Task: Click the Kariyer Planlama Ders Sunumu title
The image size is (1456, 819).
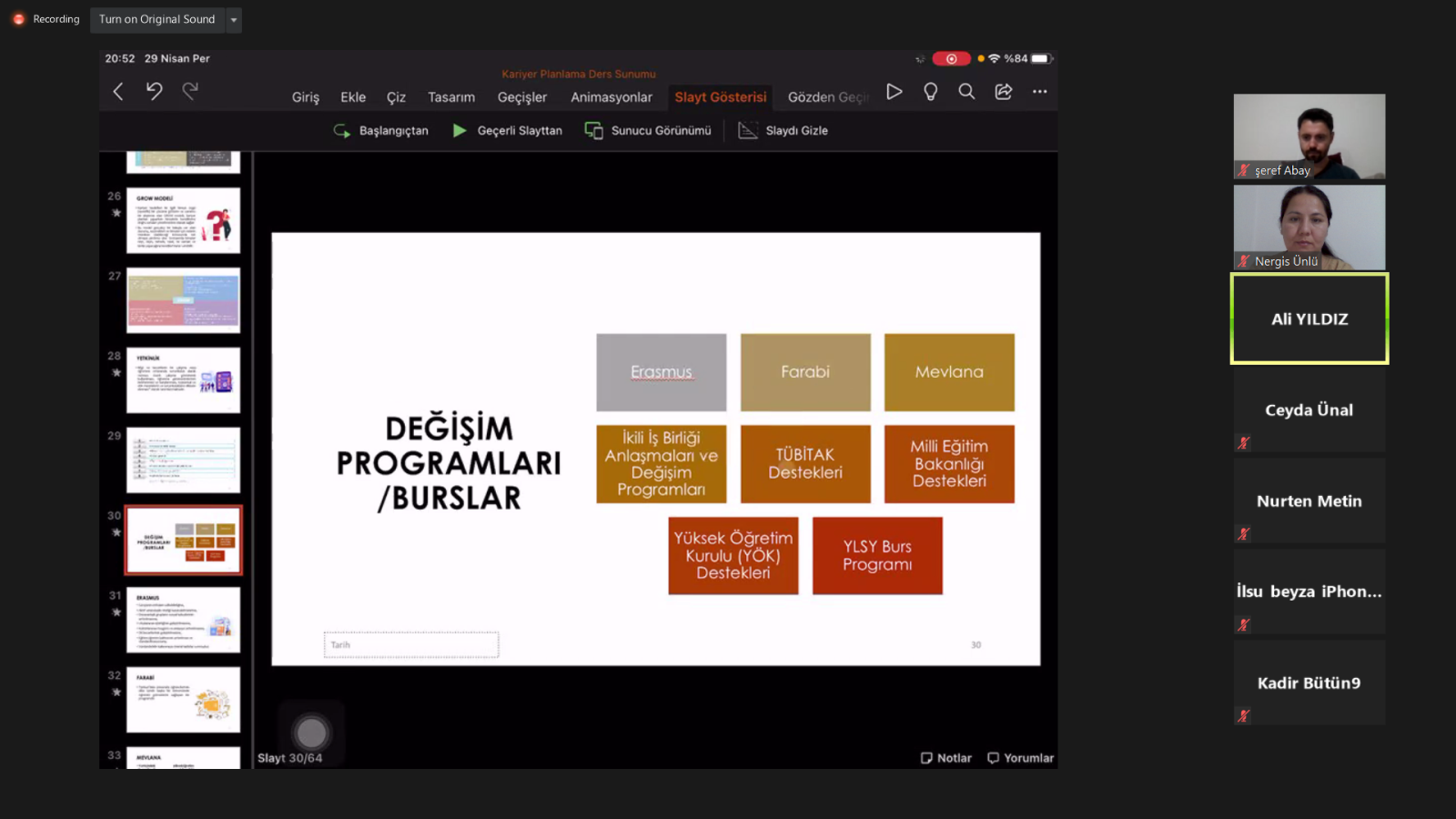Action: (579, 75)
